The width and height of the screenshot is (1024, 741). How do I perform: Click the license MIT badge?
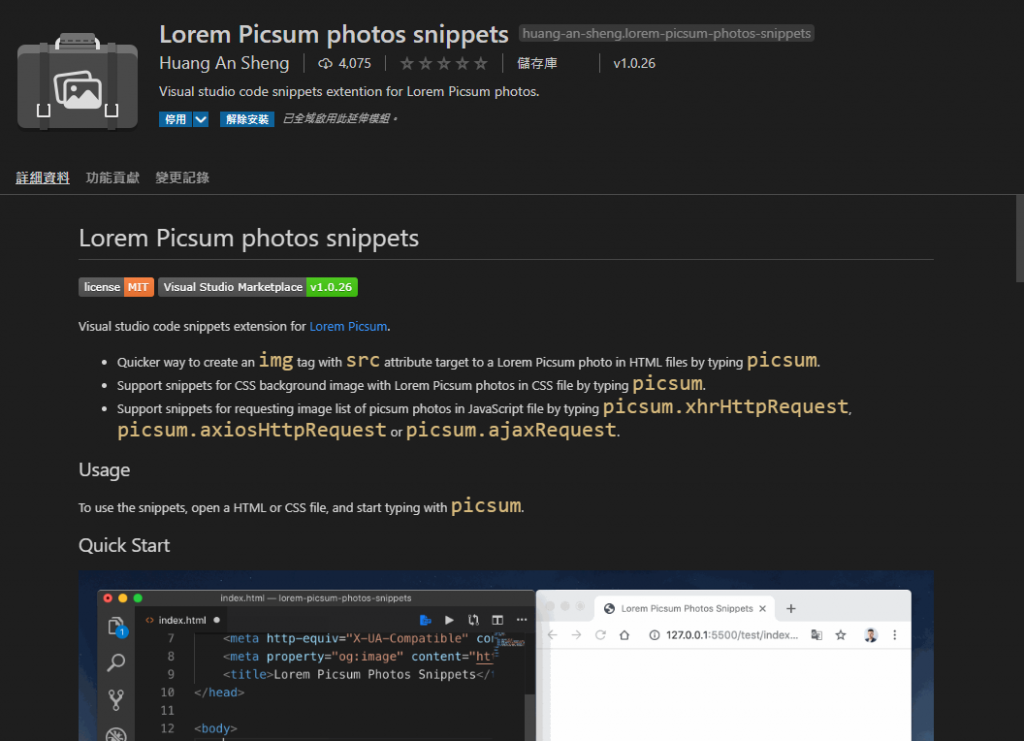point(116,287)
